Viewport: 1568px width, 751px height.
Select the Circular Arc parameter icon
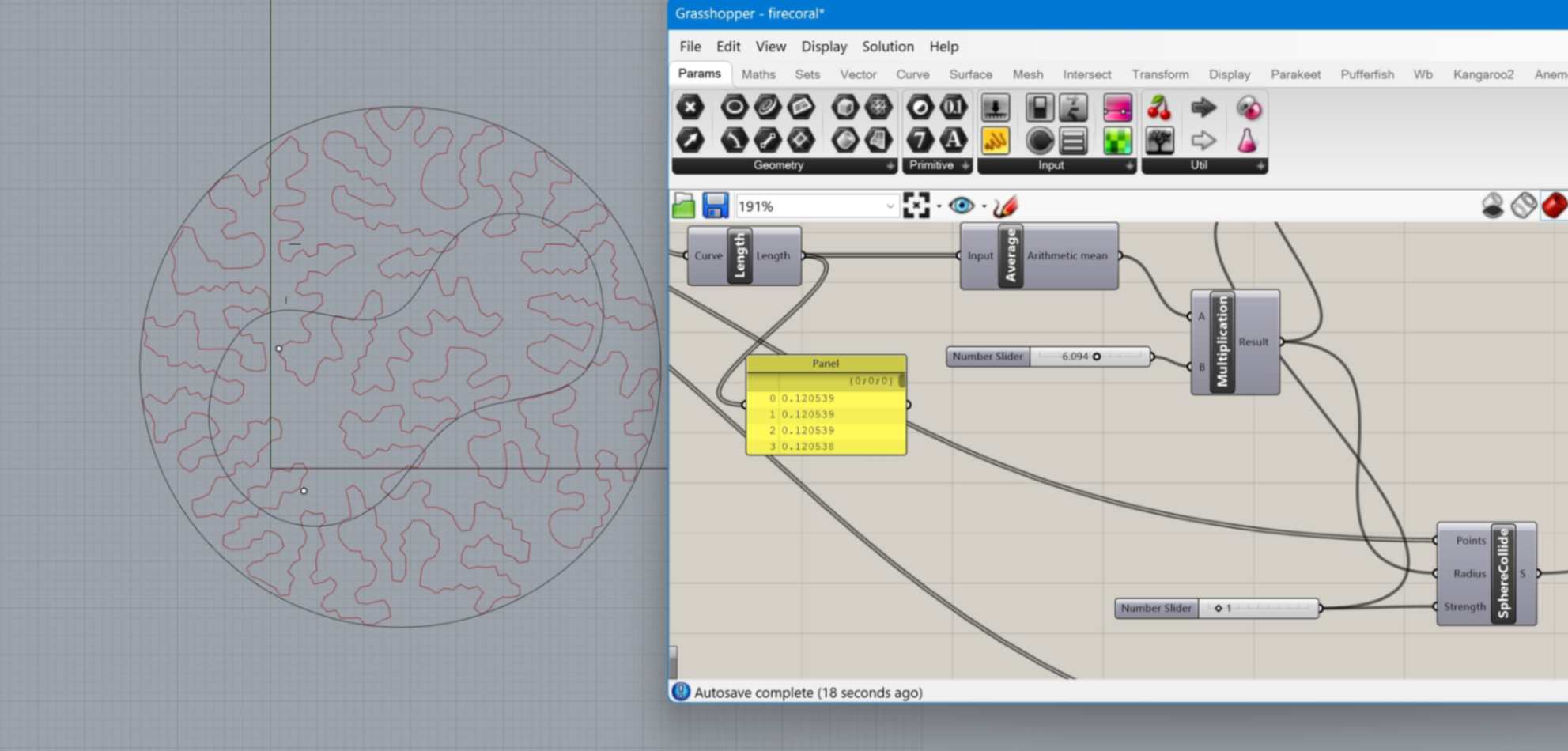click(734, 141)
